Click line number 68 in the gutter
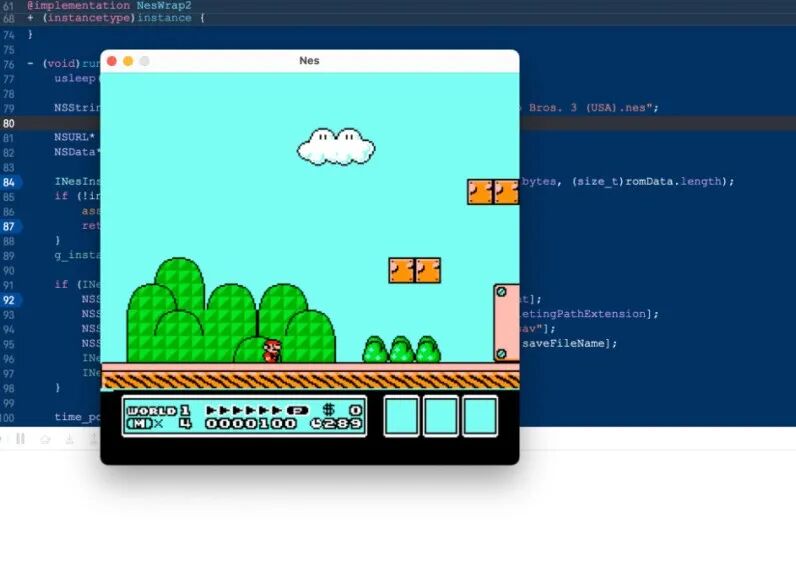 tap(9, 19)
